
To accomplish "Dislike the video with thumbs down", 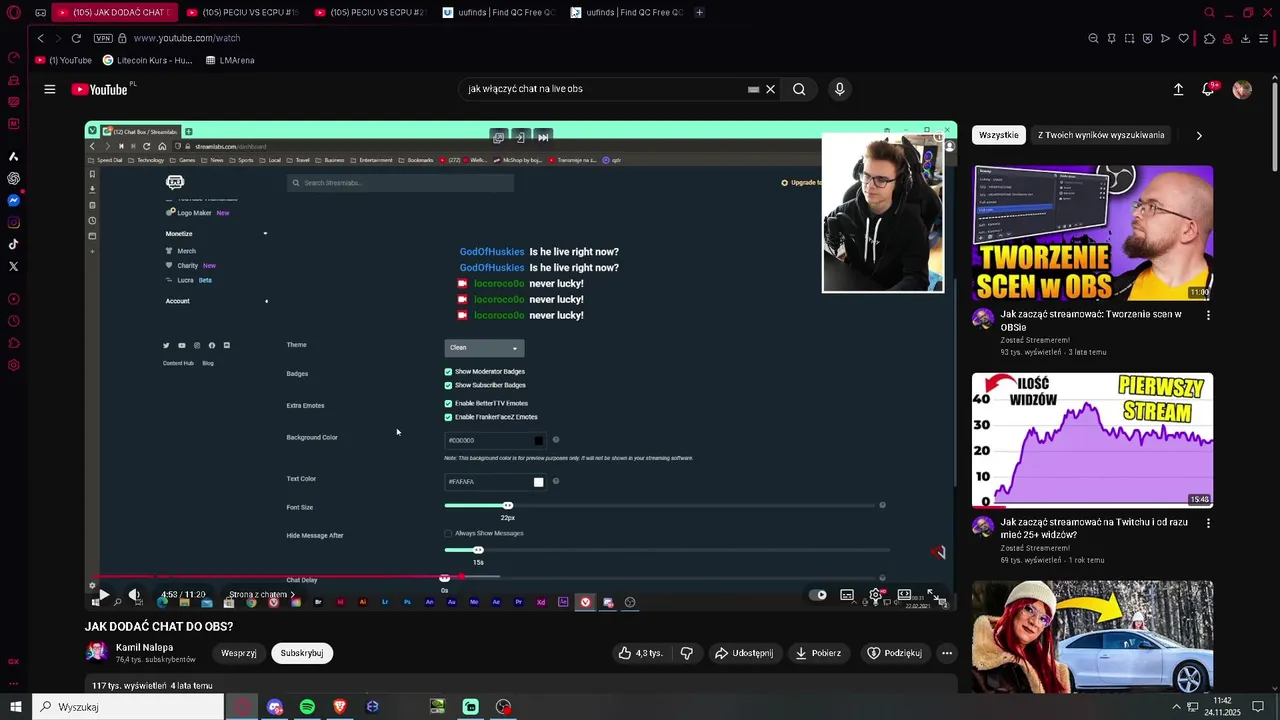I will coord(687,653).
